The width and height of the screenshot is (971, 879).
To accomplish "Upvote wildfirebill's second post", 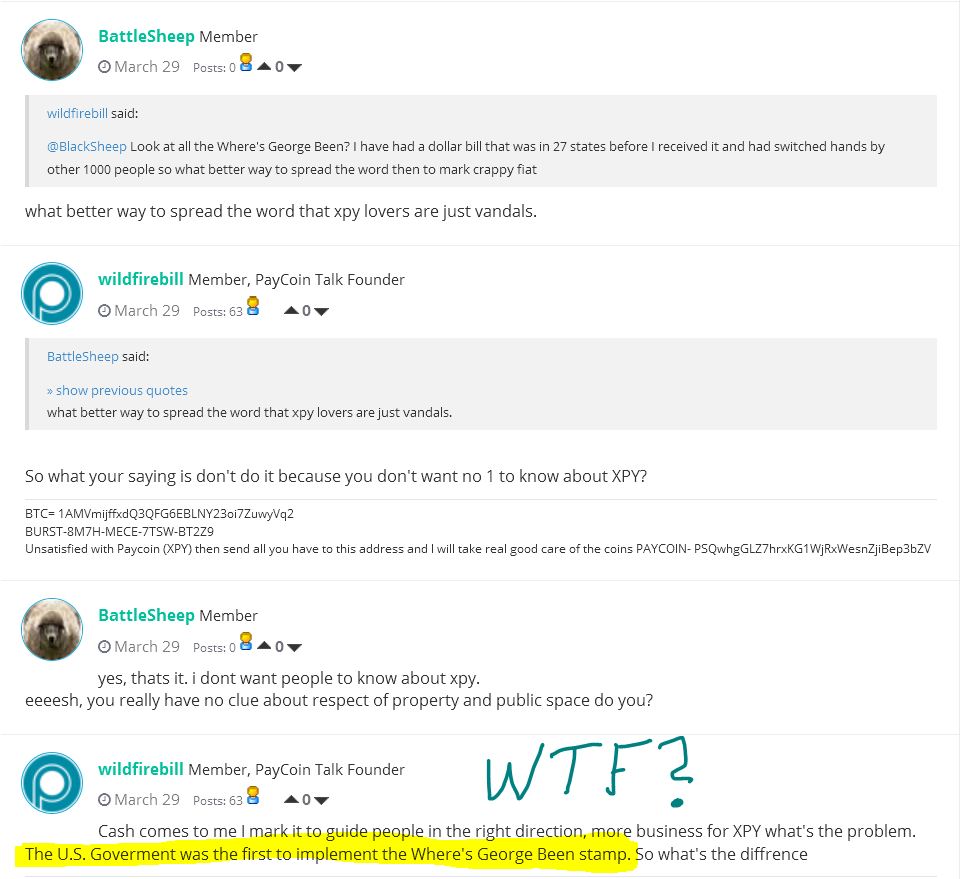I will [x=291, y=310].
